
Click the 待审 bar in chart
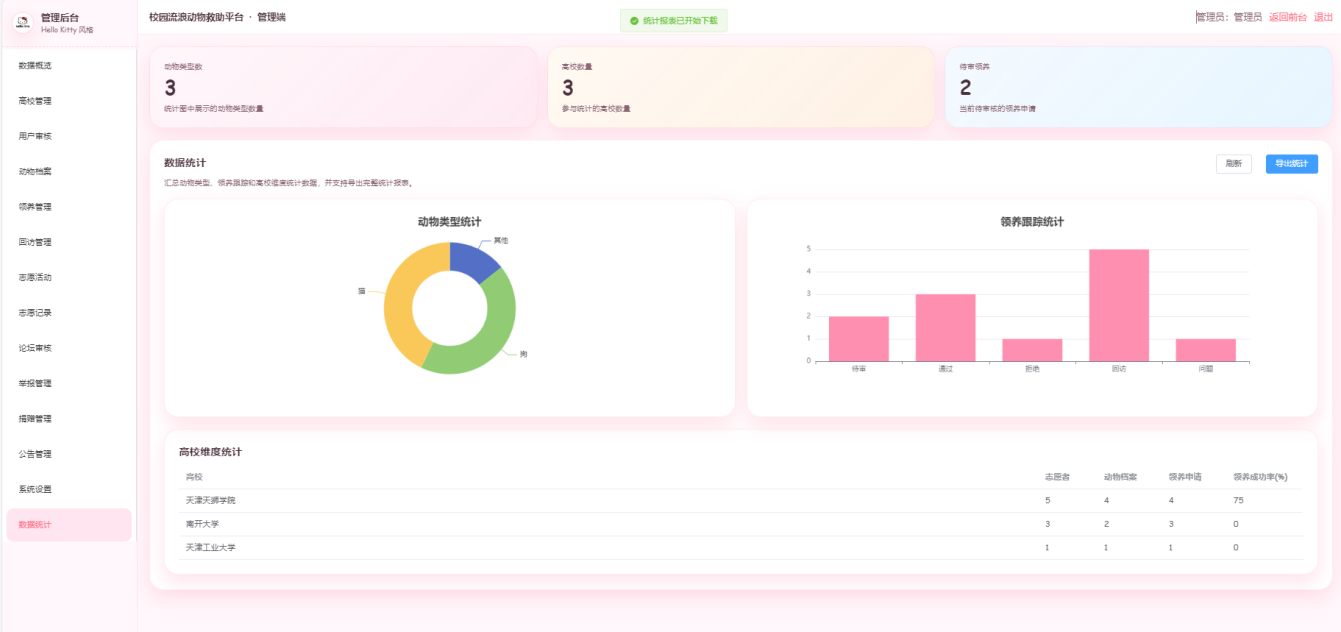point(858,339)
